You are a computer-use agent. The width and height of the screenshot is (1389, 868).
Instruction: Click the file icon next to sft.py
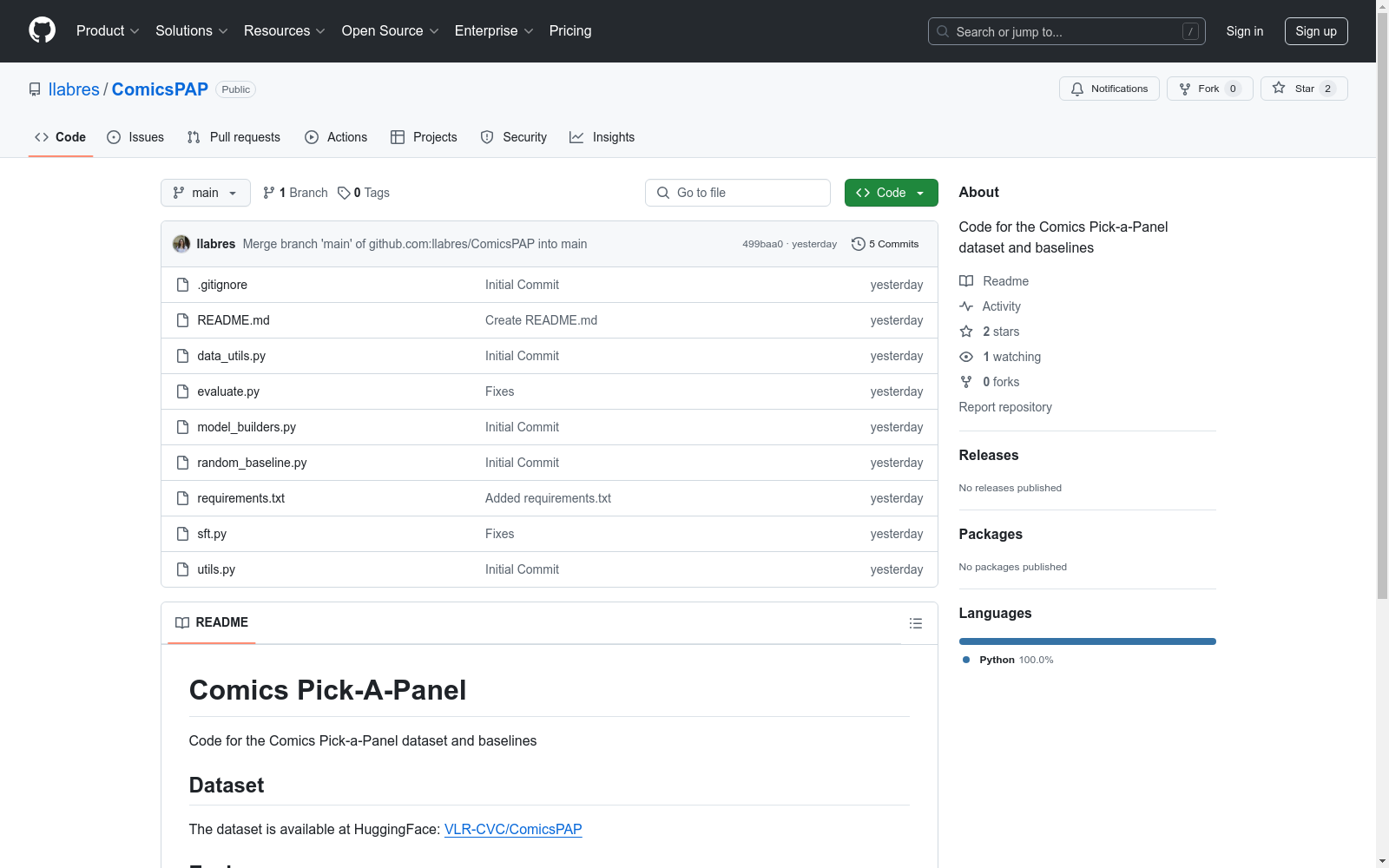point(182,534)
